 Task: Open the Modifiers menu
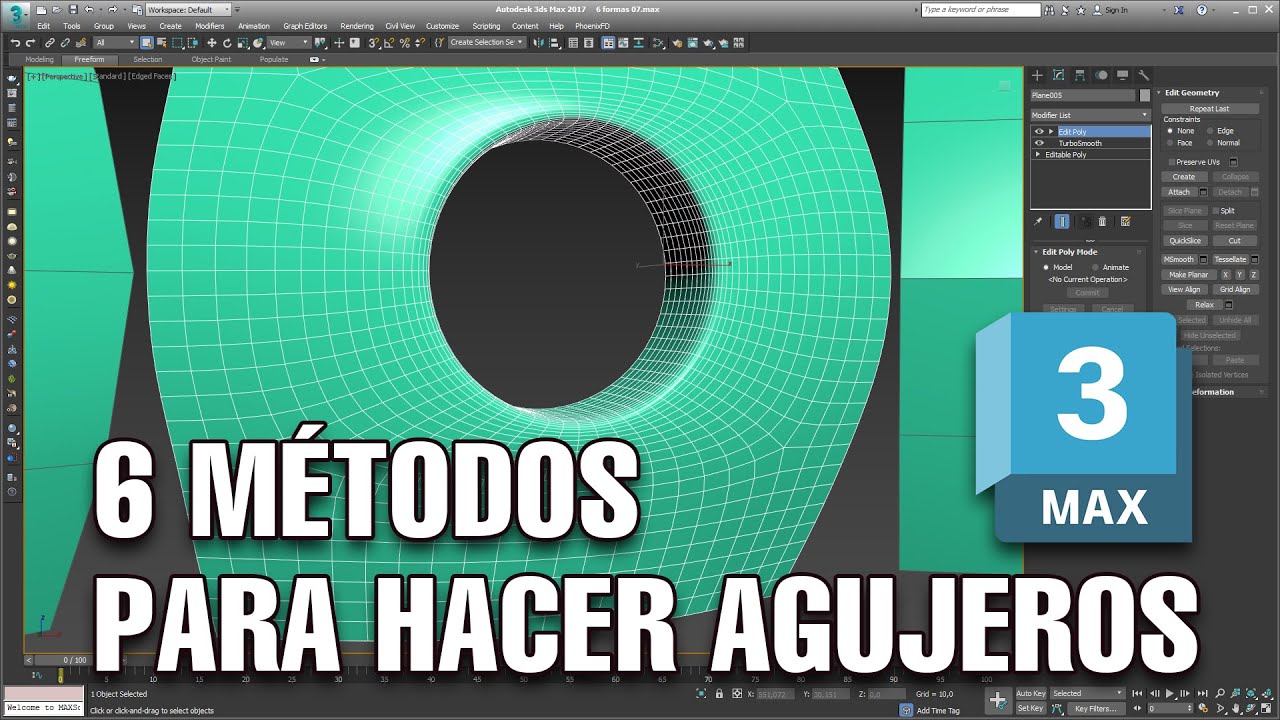tap(209, 26)
